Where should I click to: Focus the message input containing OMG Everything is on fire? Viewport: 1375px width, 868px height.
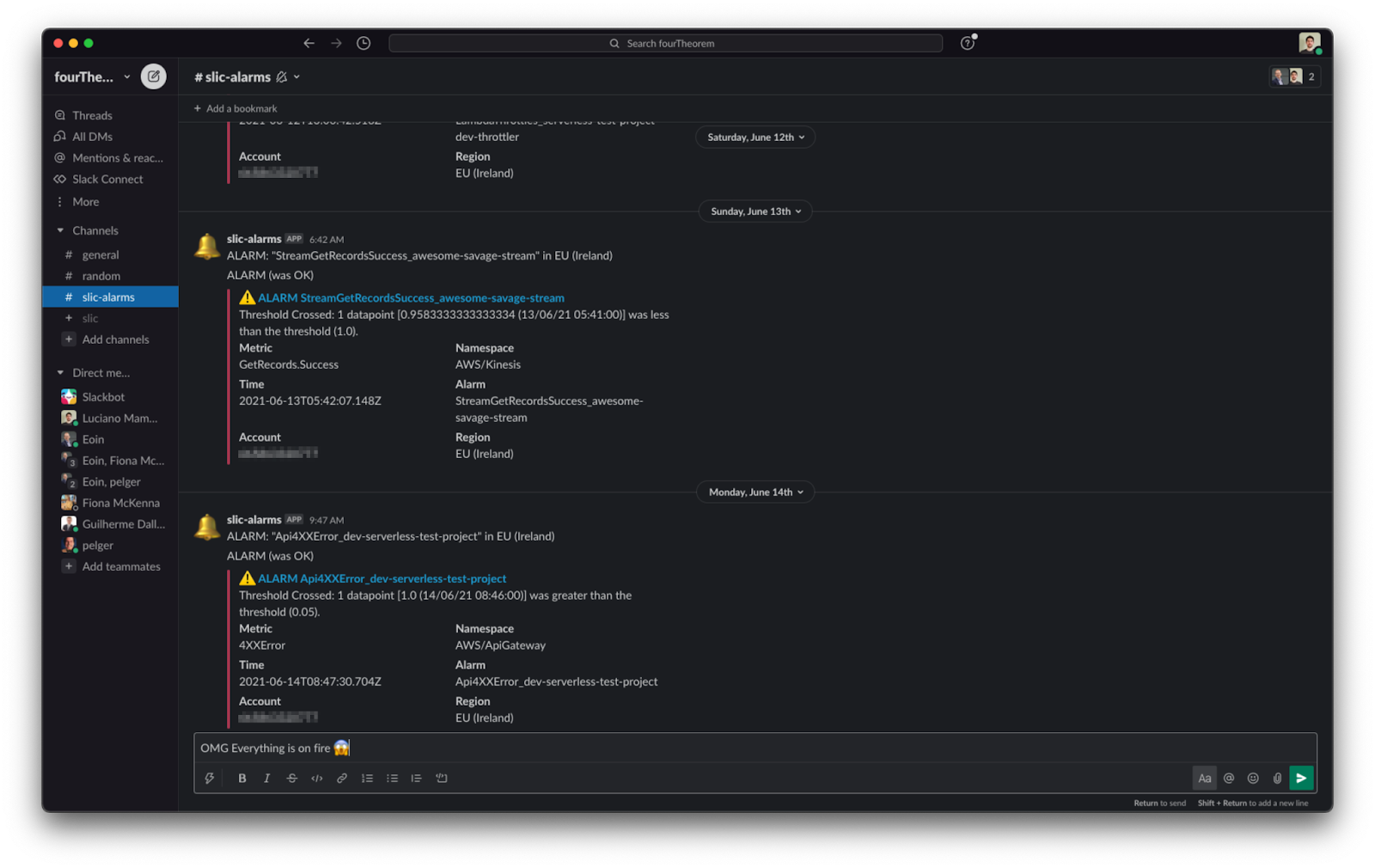tap(755, 749)
